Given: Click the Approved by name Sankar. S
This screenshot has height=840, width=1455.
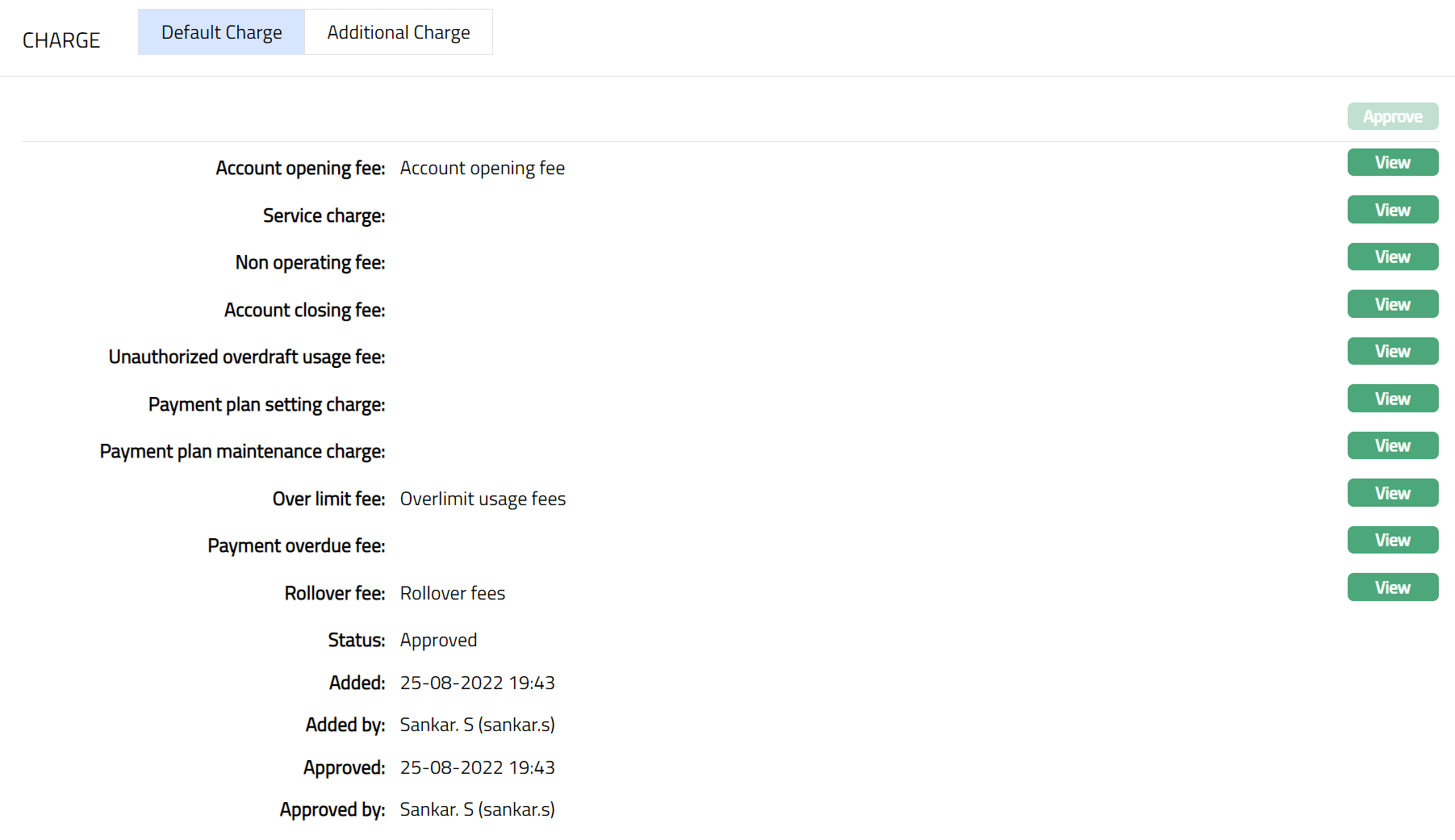Looking at the screenshot, I should click(477, 809).
